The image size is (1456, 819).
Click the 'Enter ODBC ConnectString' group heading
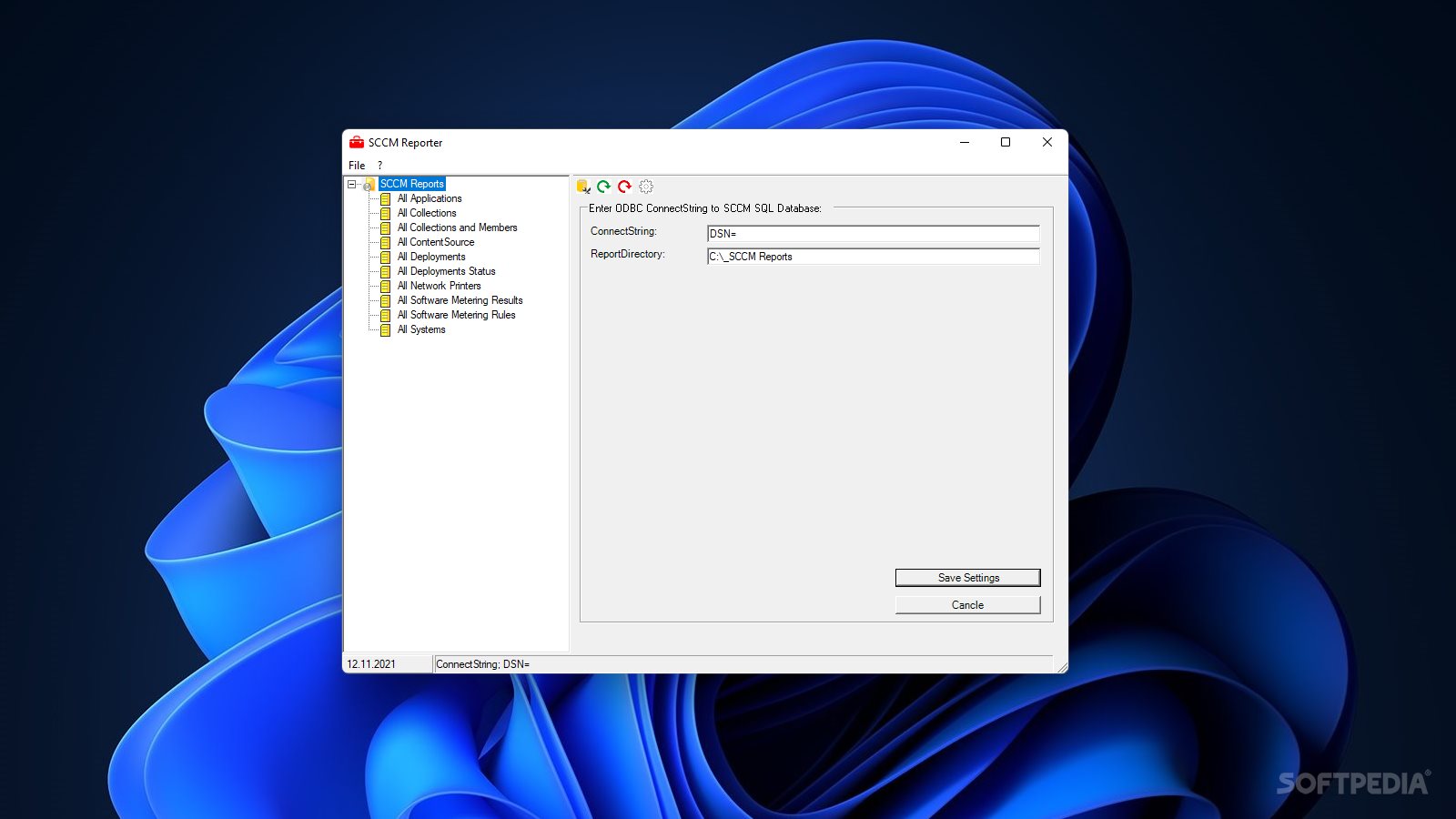704,208
